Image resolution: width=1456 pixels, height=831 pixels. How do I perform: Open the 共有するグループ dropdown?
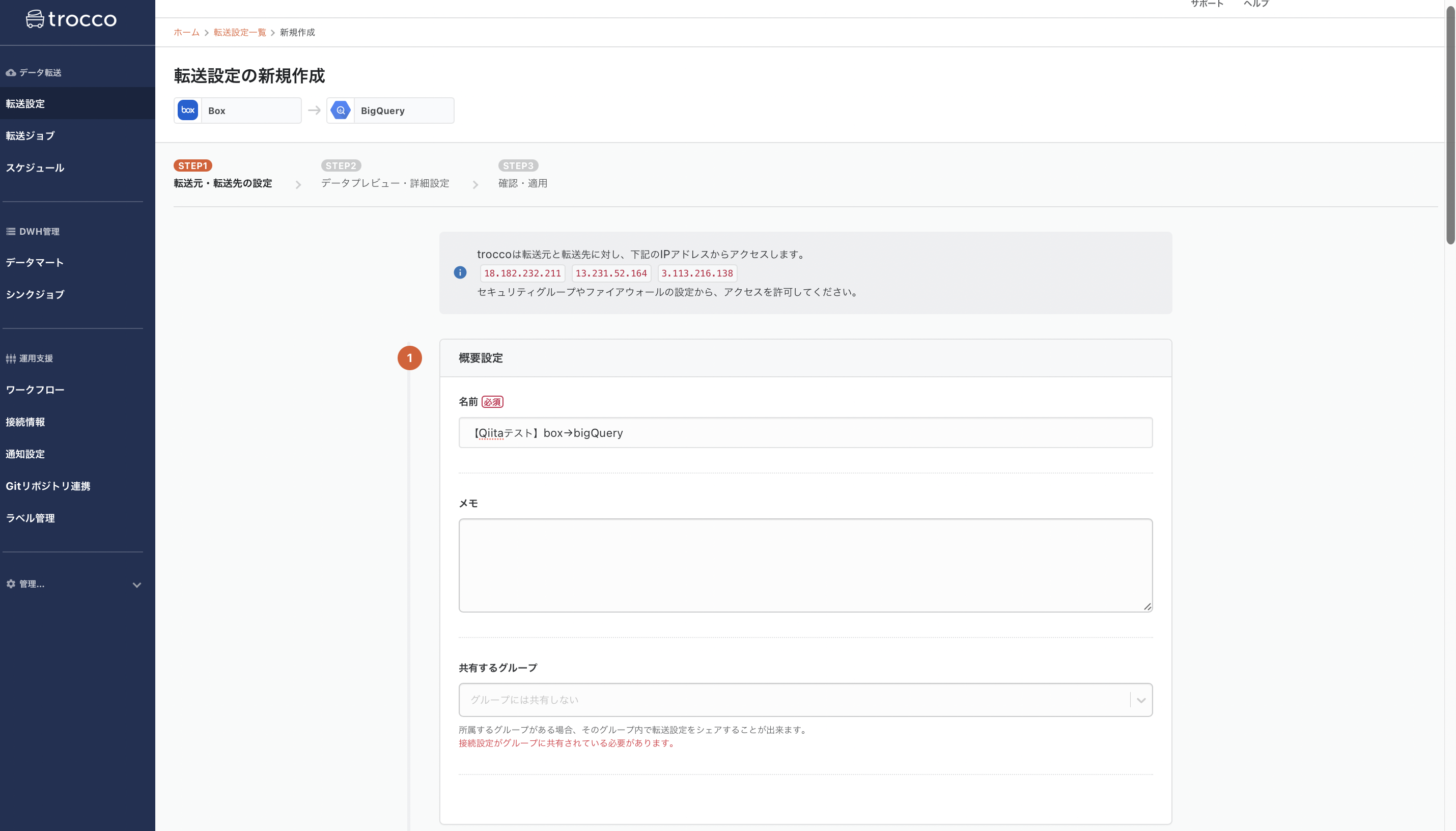pos(805,700)
